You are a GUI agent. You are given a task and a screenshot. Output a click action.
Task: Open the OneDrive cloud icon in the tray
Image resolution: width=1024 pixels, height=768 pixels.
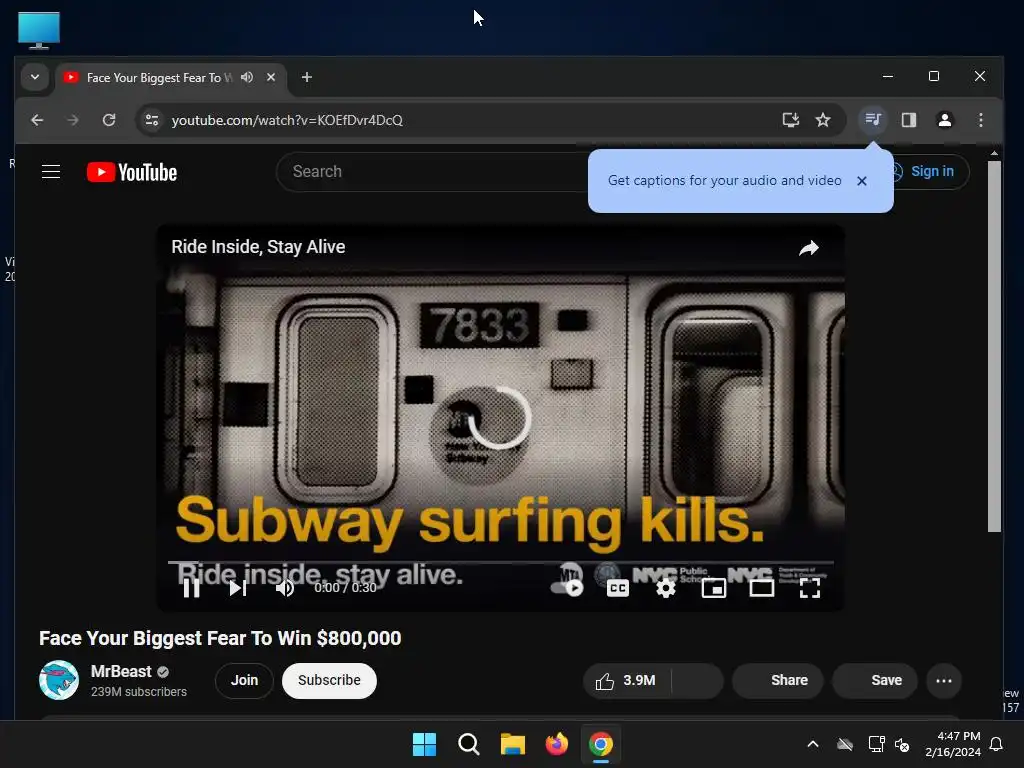(845, 744)
